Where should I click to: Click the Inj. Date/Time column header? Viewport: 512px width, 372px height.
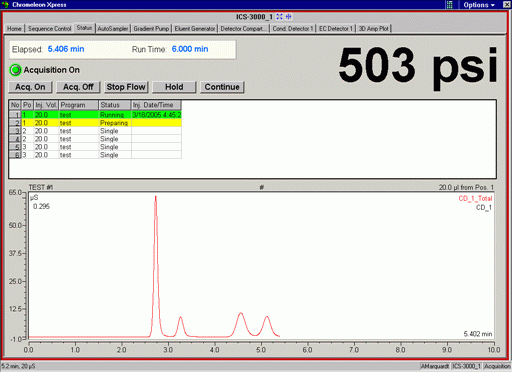(156, 105)
